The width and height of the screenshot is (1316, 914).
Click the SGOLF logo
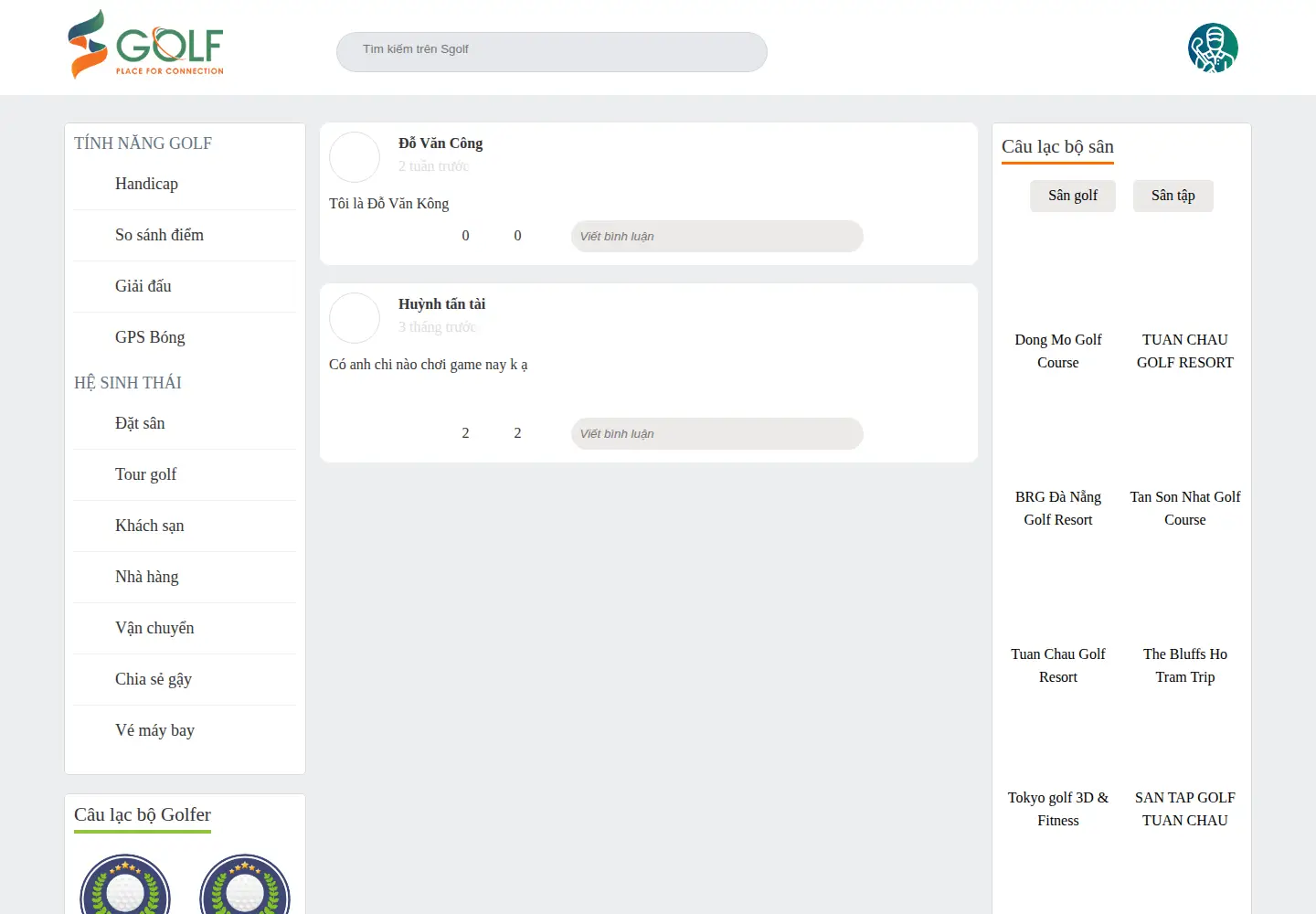[146, 44]
